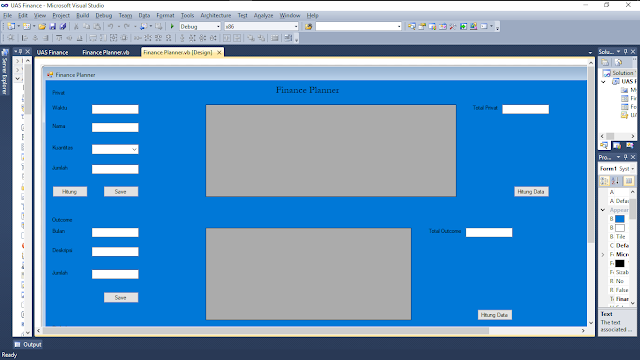Expand the Font property row
The width and height of the screenshot is (640, 360).
603,254
